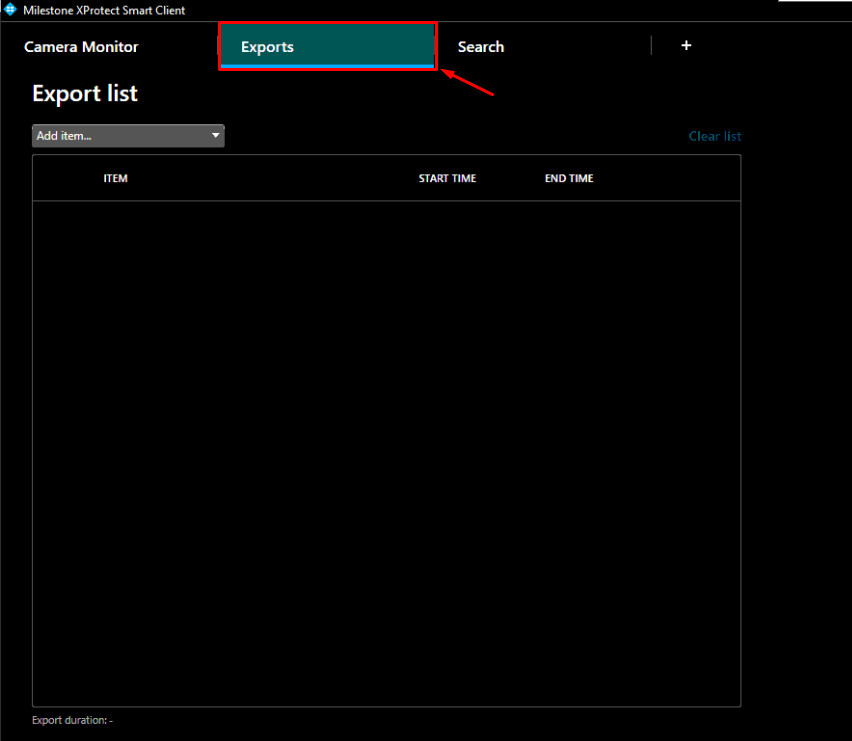Open the Add item... combo box
Image resolution: width=852 pixels, height=741 pixels.
coord(120,136)
